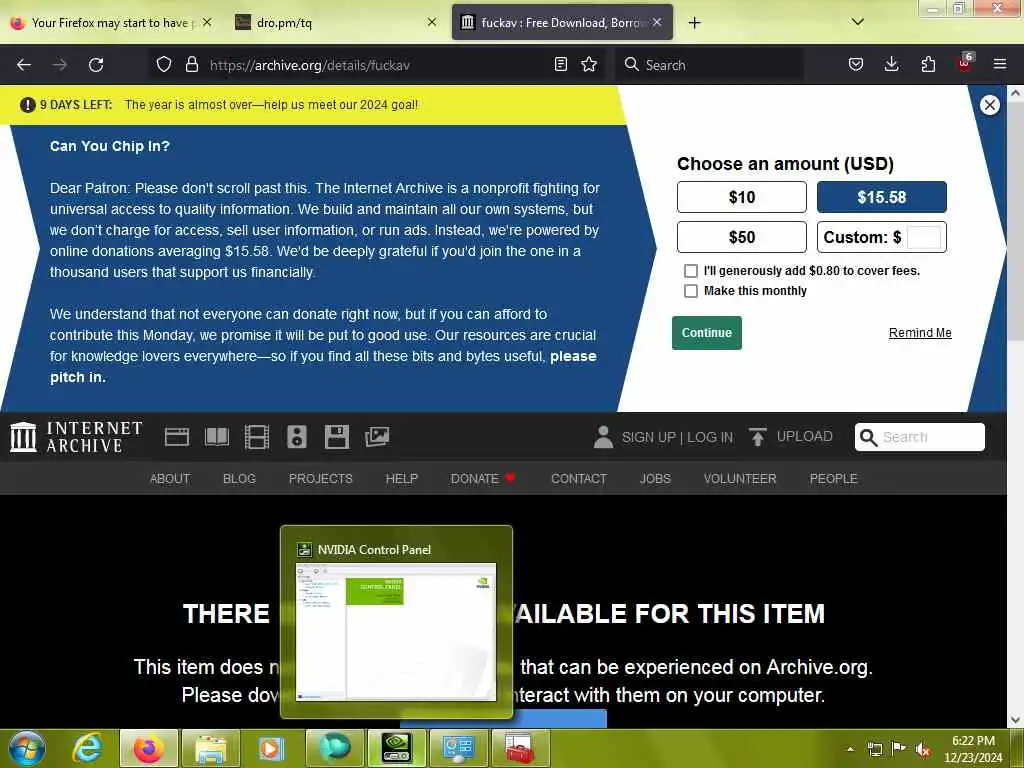Image resolution: width=1024 pixels, height=768 pixels.
Task: Switch to Your Firefox may start tab
Action: [111, 23]
